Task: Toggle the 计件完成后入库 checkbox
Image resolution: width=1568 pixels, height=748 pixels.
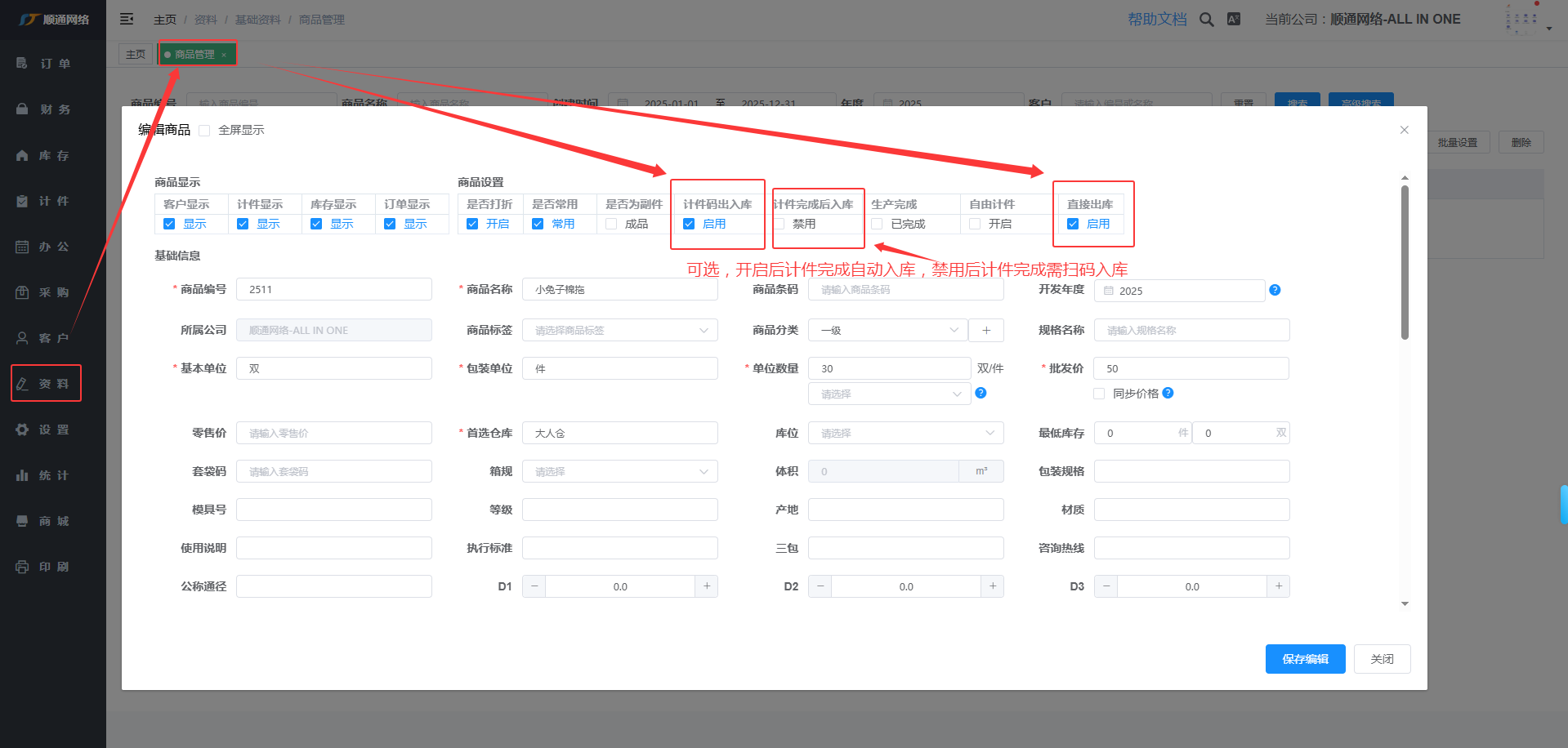Action: [x=780, y=224]
